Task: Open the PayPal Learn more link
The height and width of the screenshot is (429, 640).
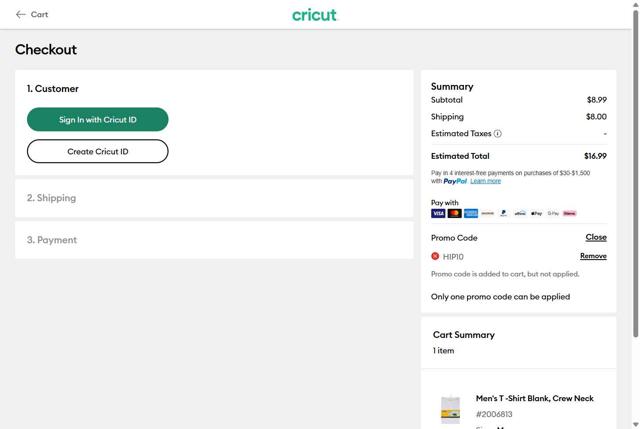Action: pyautogui.click(x=486, y=181)
